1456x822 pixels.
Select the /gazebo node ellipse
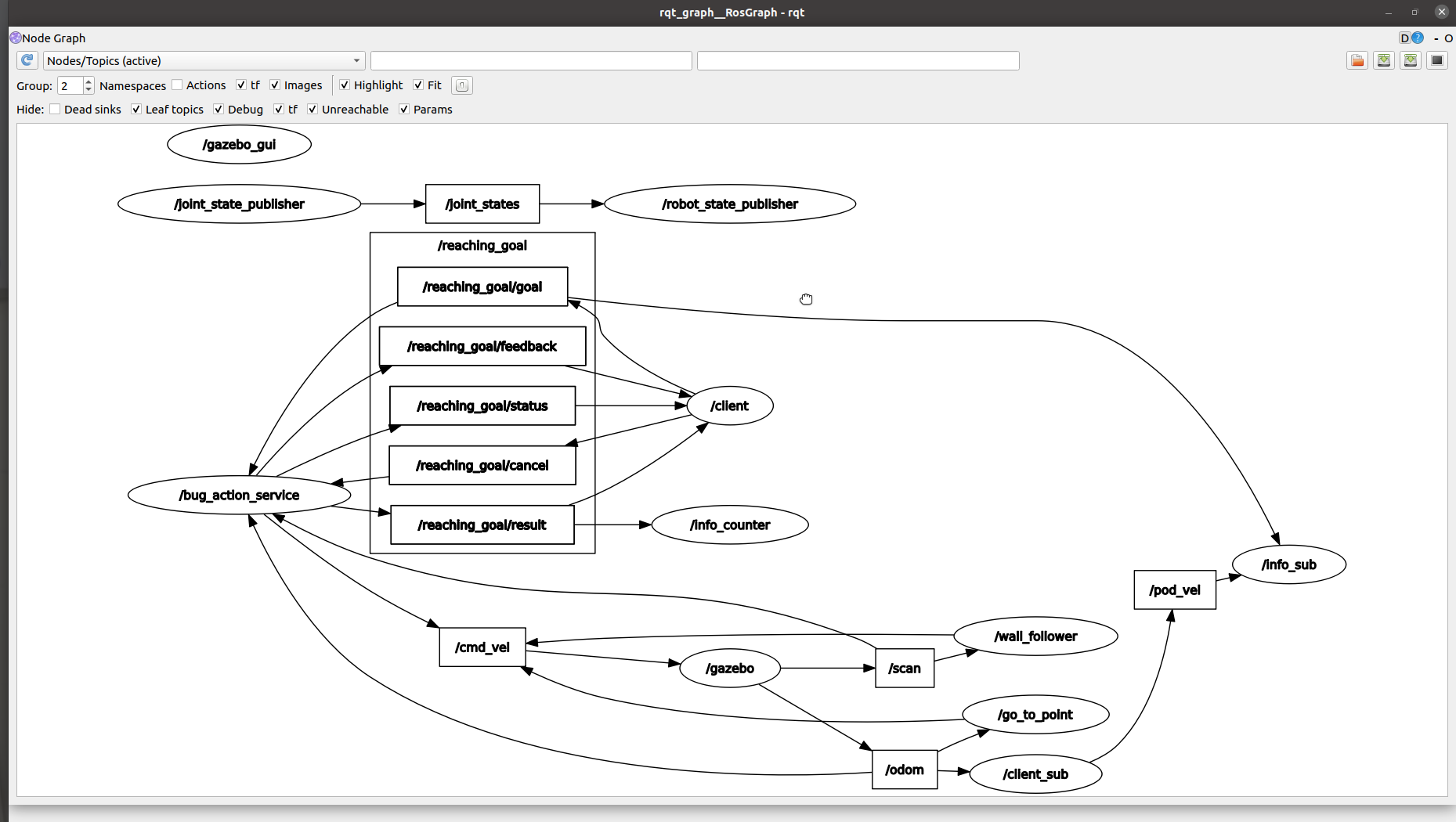(729, 668)
